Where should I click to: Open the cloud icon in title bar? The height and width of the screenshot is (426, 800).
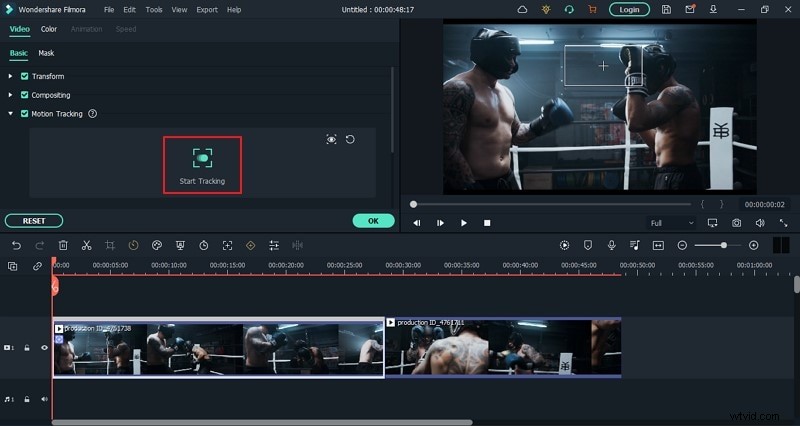522,9
